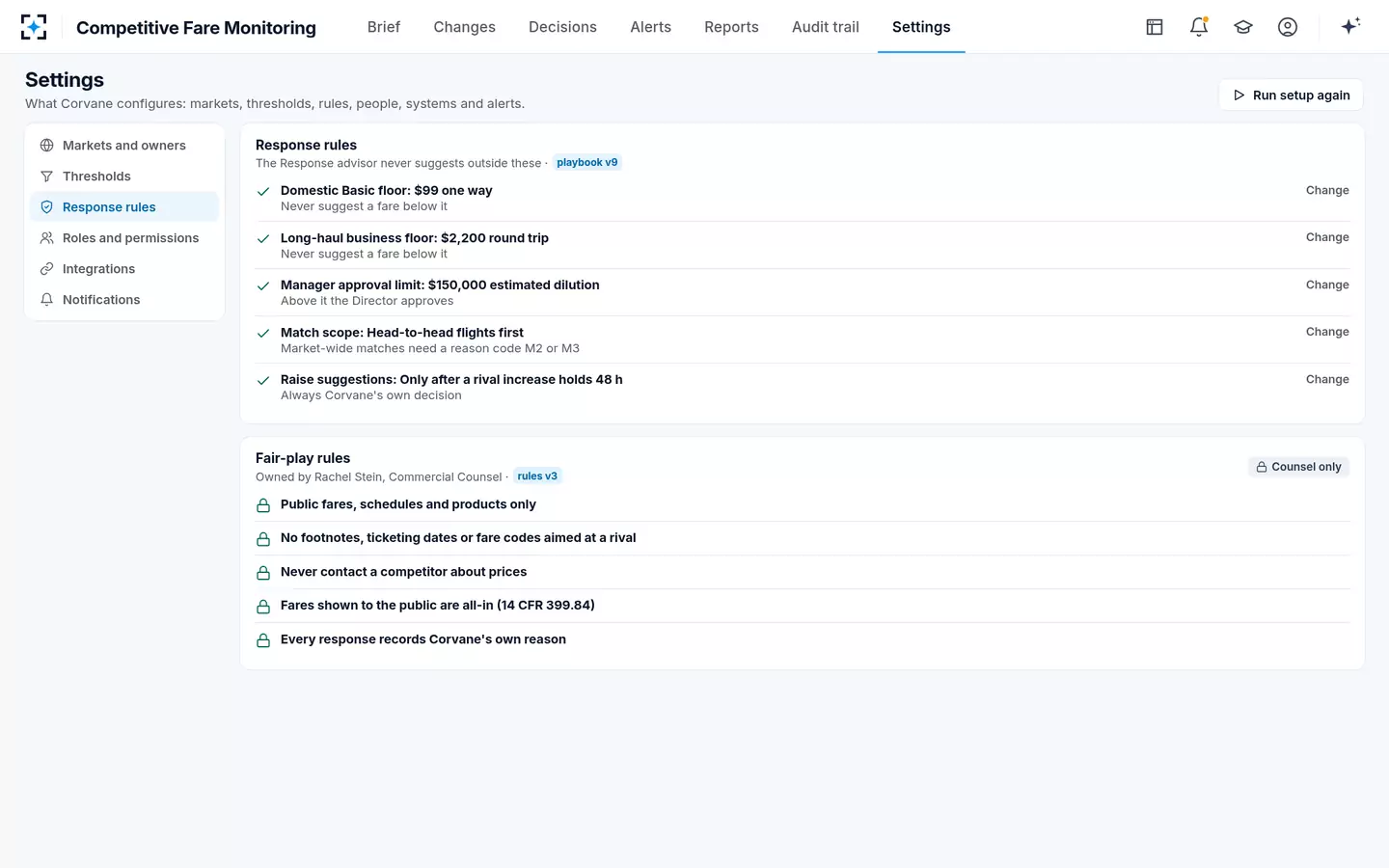Click lock icon beside No footnotes rule

click(263, 539)
